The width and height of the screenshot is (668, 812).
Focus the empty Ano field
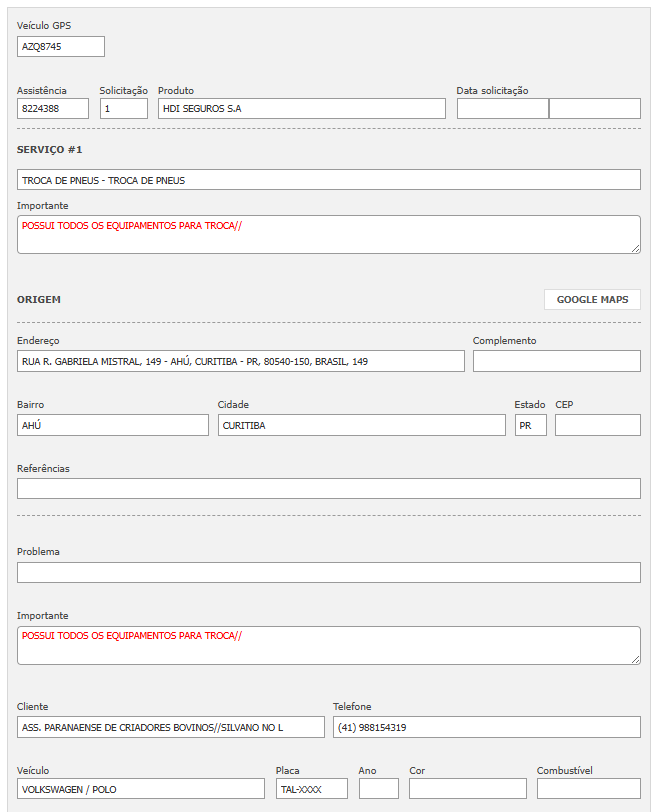coord(378,789)
